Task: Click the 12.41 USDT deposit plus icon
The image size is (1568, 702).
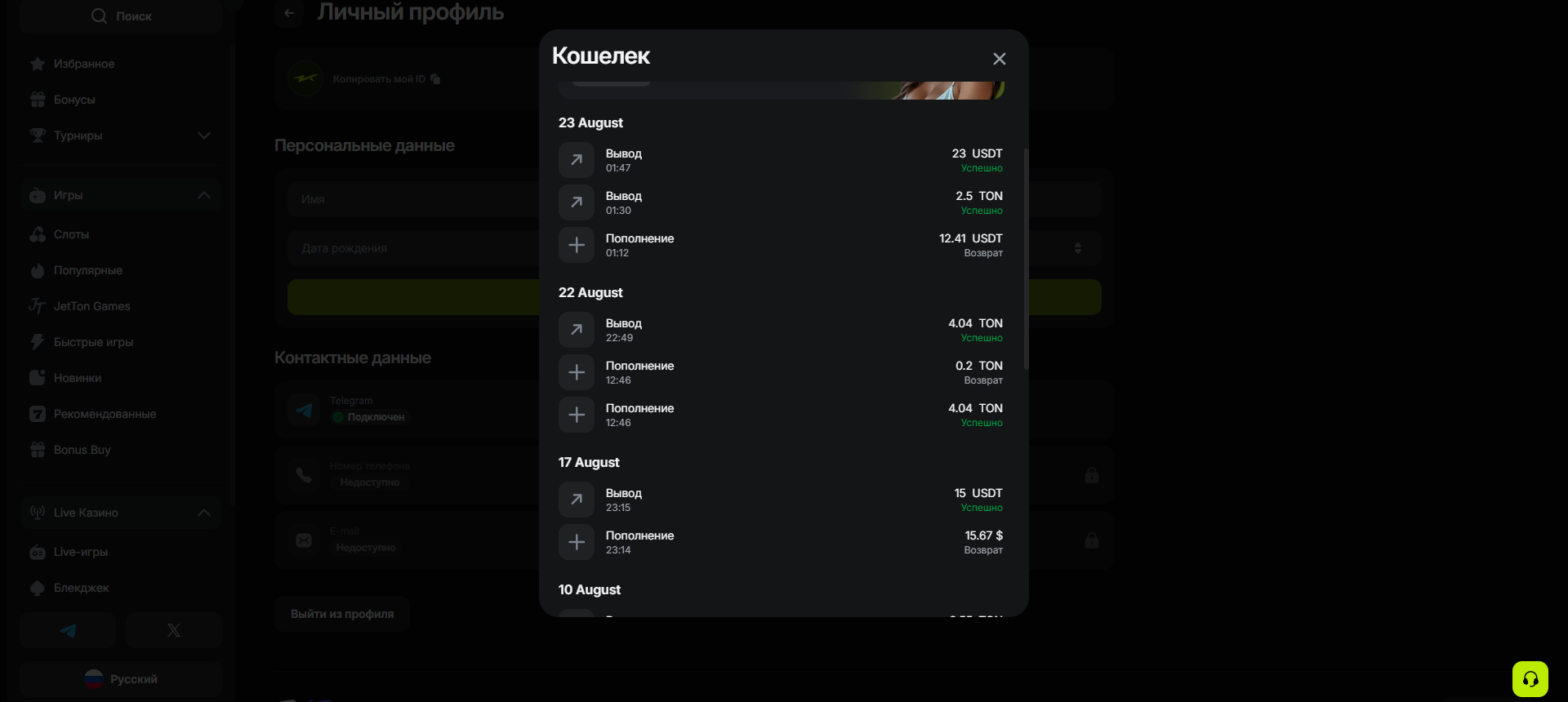Action: (x=577, y=245)
